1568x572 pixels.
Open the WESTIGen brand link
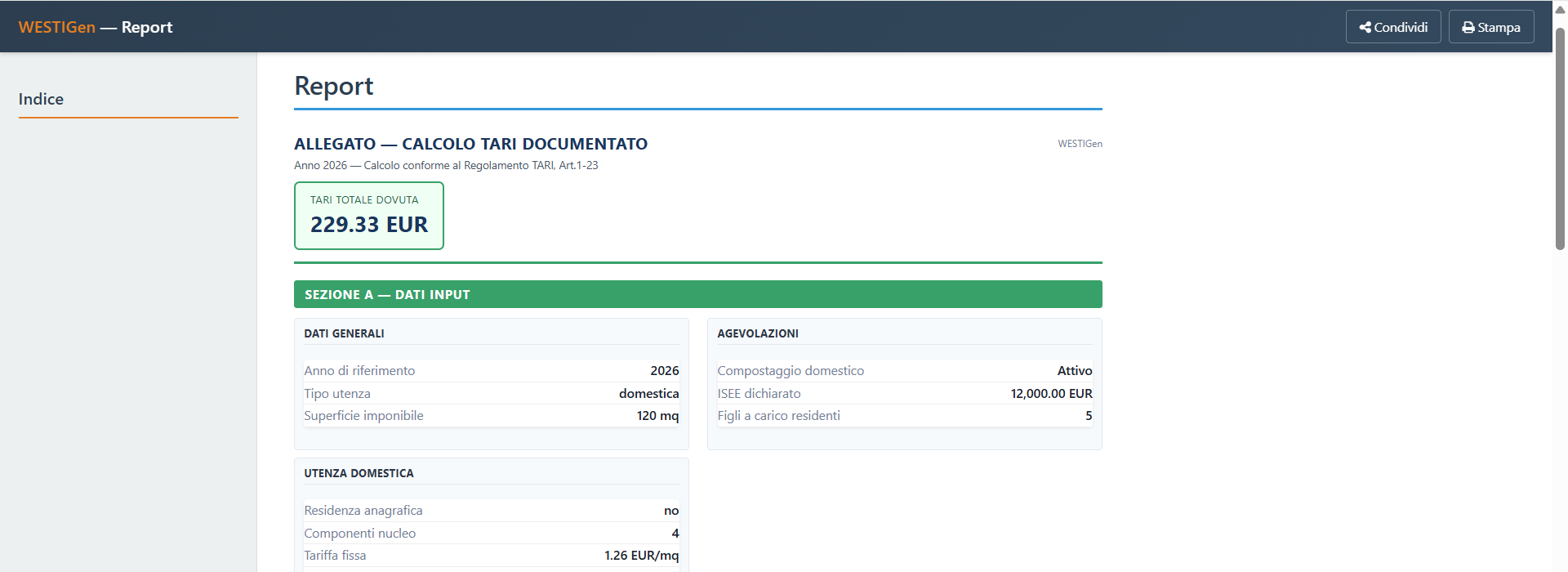coord(57,27)
